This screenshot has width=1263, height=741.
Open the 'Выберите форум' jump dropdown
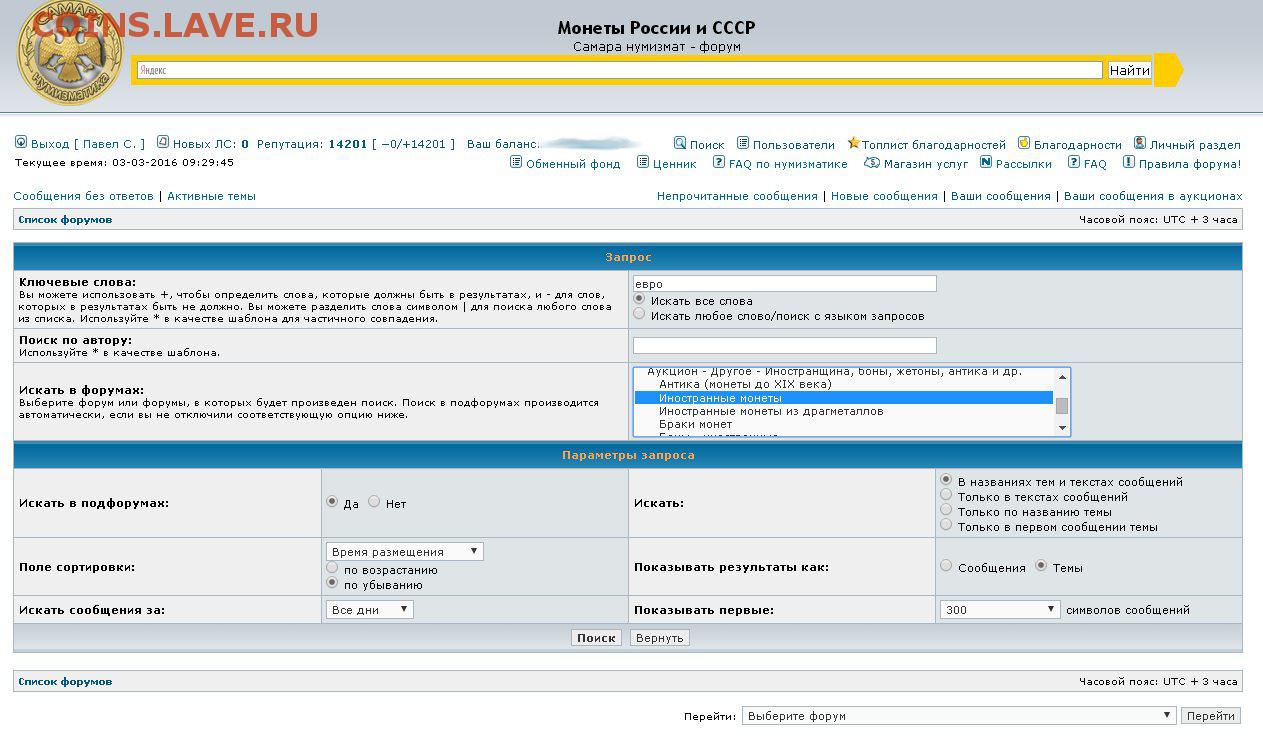pos(958,716)
